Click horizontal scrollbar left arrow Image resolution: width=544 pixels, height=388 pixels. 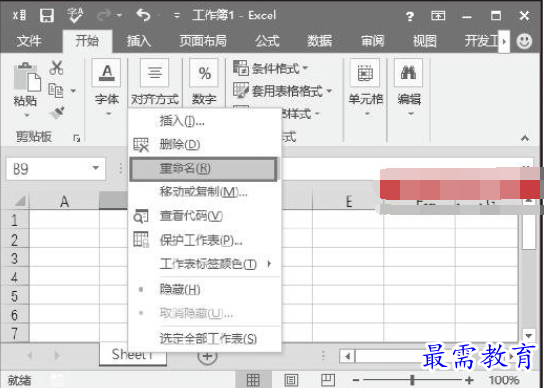pos(347,356)
